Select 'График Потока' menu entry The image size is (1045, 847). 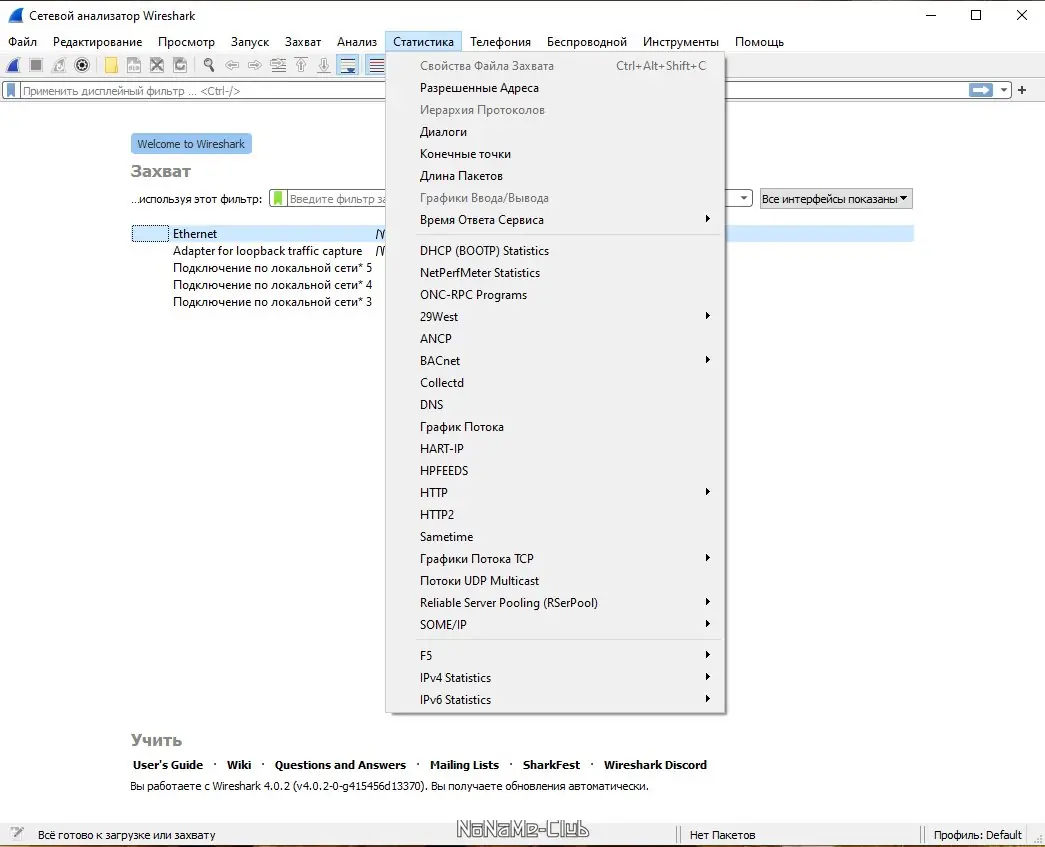tap(555, 426)
